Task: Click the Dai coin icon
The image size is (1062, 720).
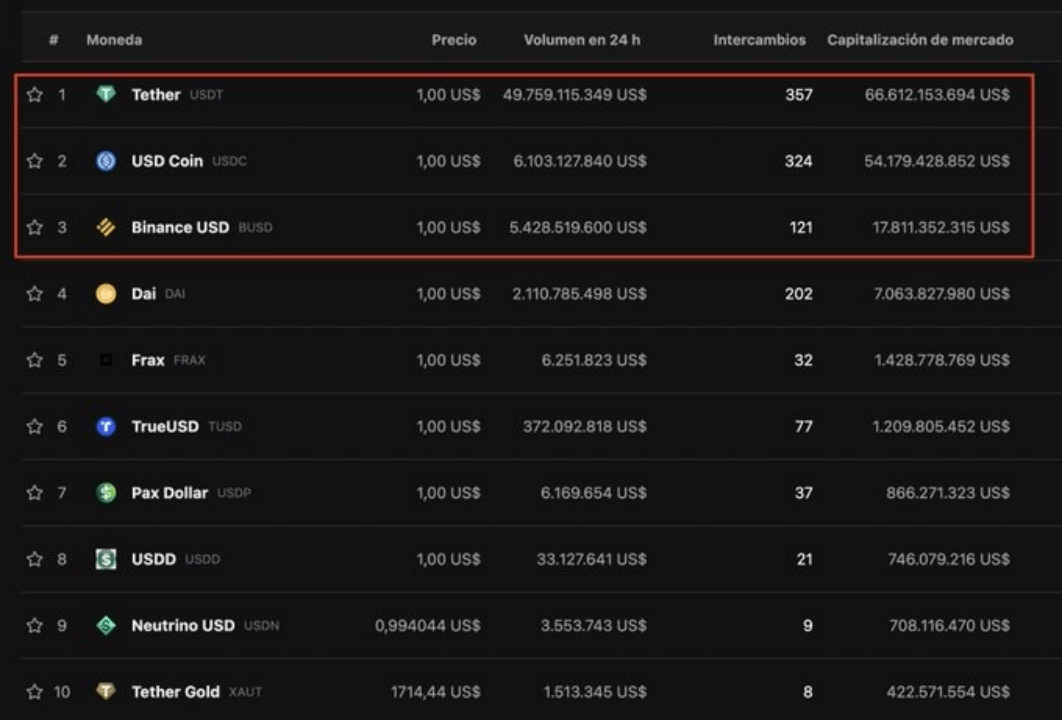Action: pyautogui.click(x=108, y=294)
